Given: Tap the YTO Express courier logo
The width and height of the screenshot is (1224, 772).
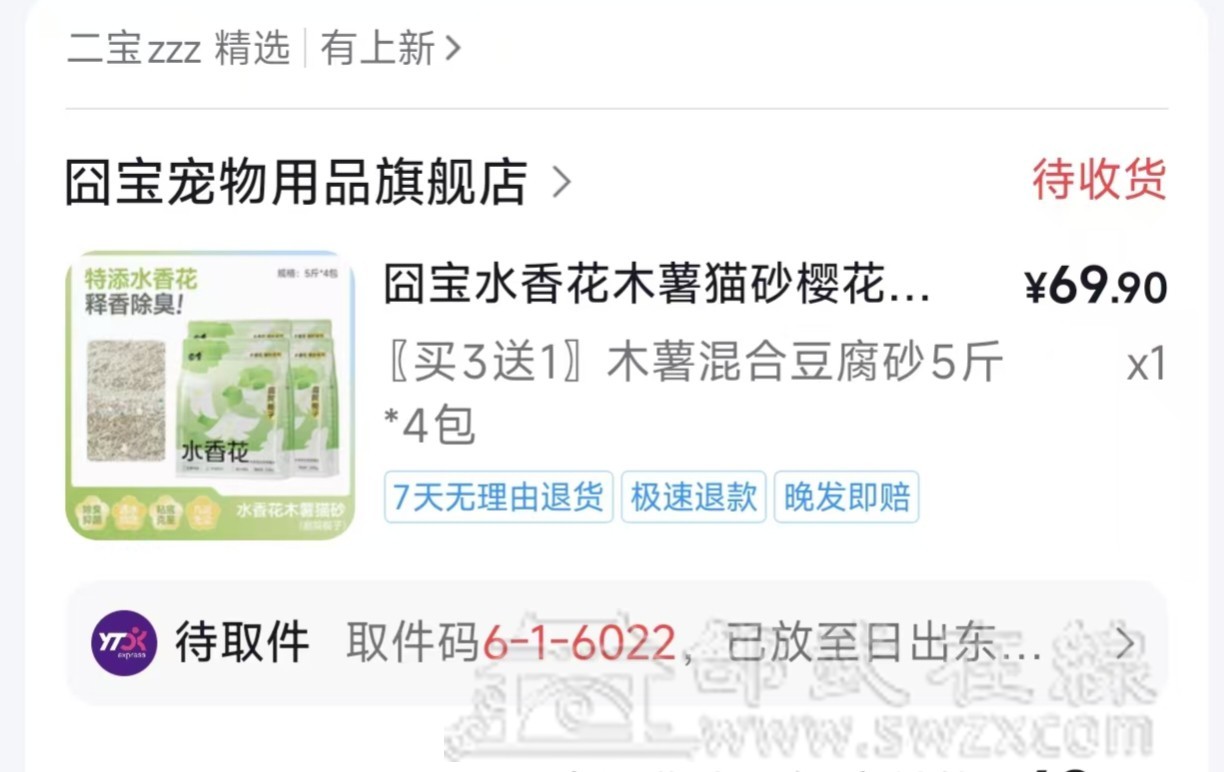Looking at the screenshot, I should coord(124,643).
